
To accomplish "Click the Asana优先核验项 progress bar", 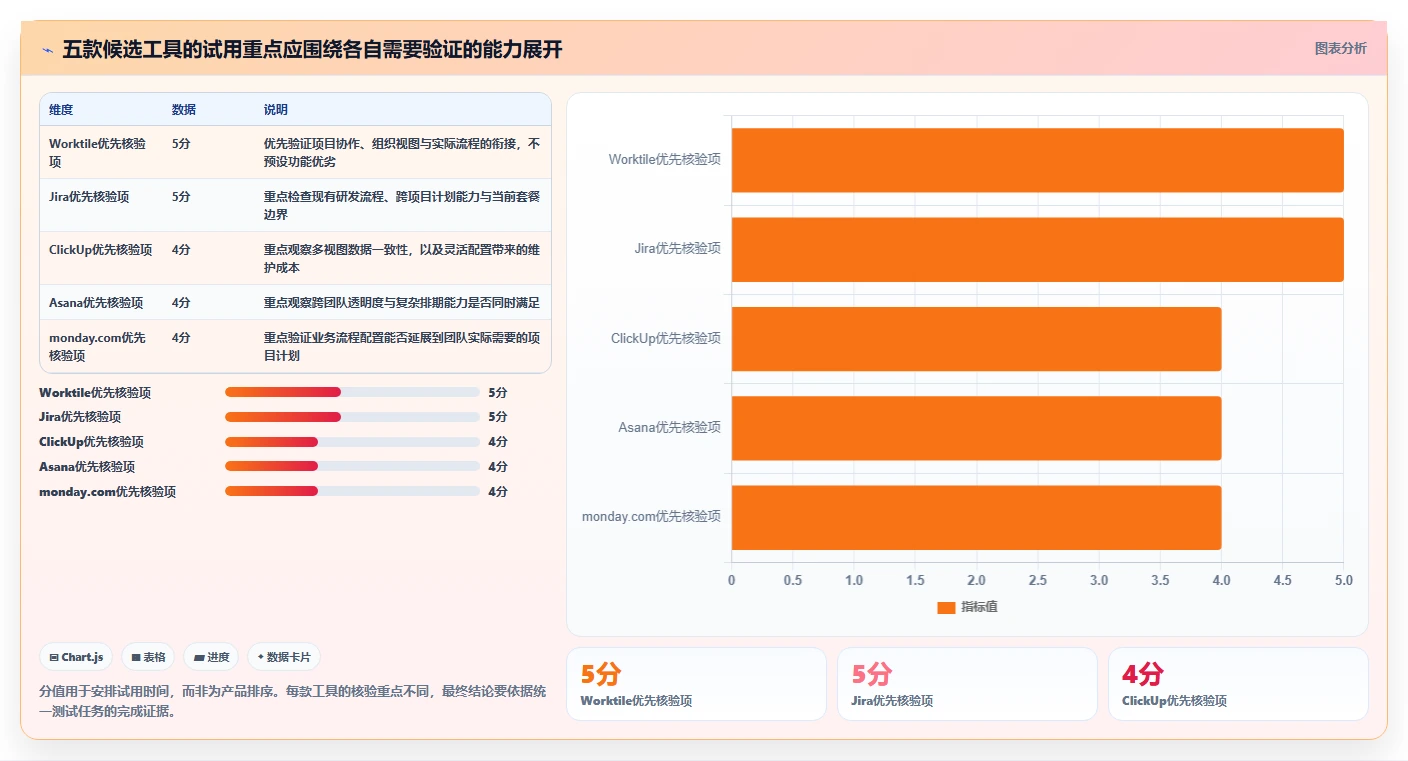I will pos(352,466).
